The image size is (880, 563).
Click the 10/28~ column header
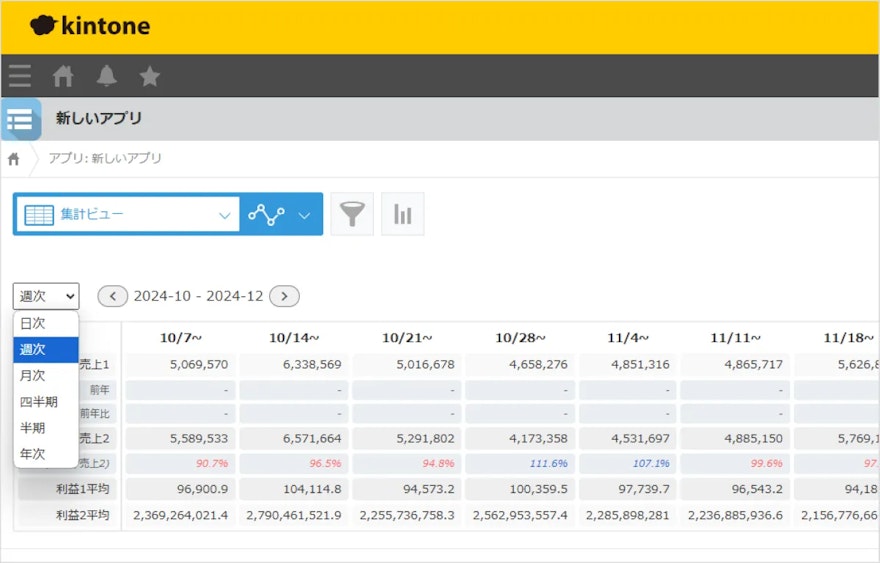(x=520, y=338)
